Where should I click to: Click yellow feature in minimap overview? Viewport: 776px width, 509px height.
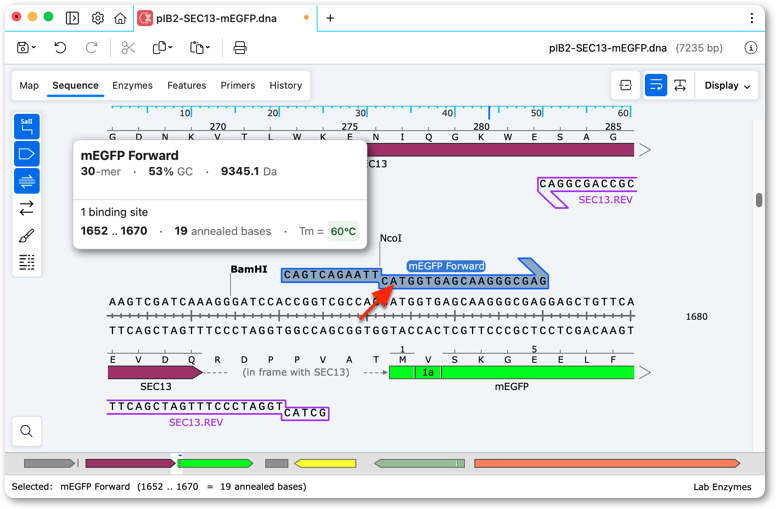325,463
